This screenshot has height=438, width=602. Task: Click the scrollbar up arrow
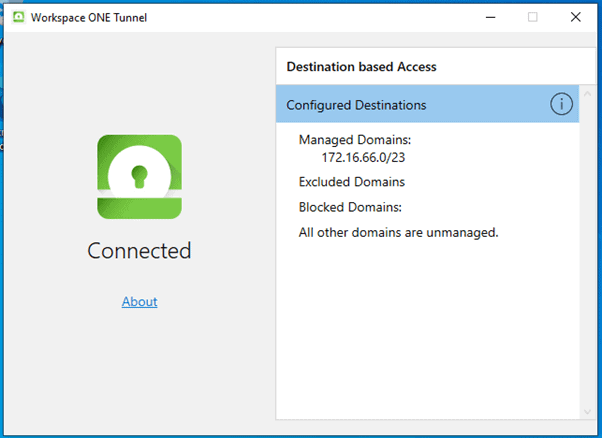587,94
